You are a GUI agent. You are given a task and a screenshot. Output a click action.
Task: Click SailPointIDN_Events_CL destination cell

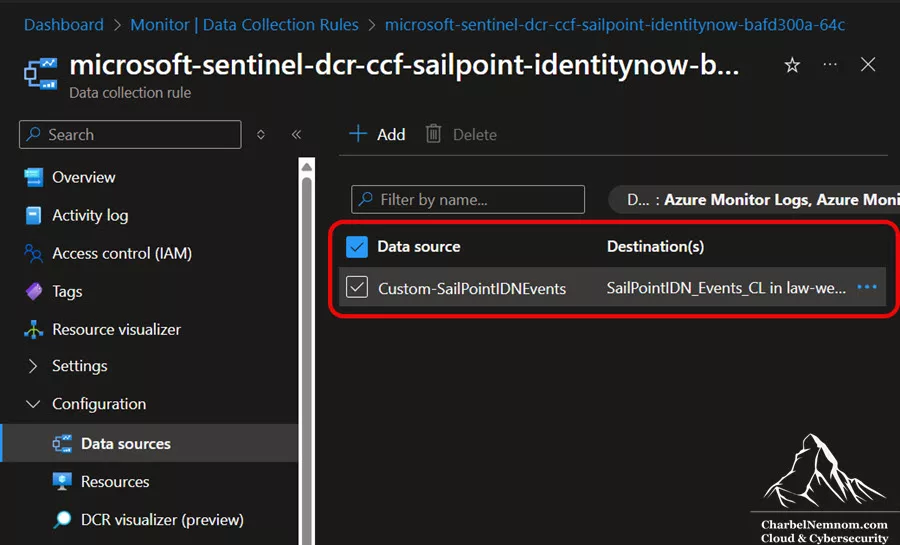point(726,288)
